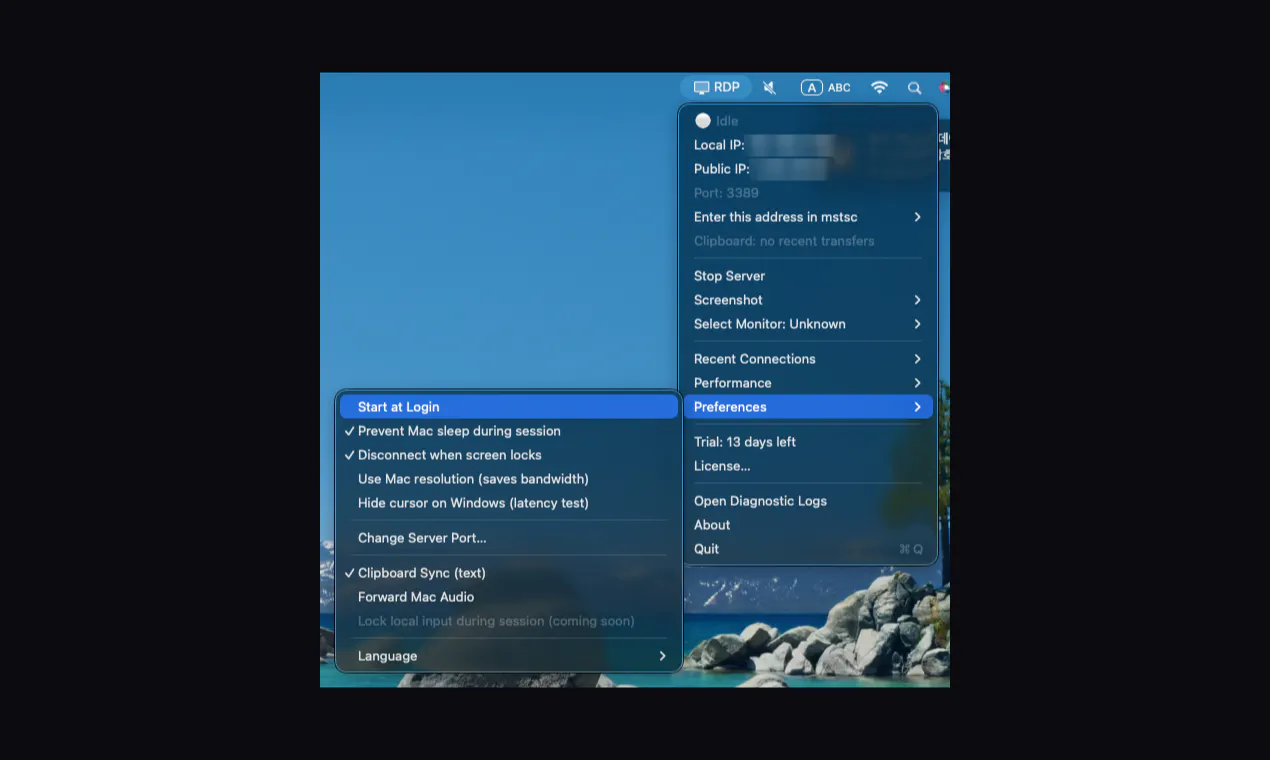
Task: Disable Prevent Mac sleep during session
Action: 509,431
